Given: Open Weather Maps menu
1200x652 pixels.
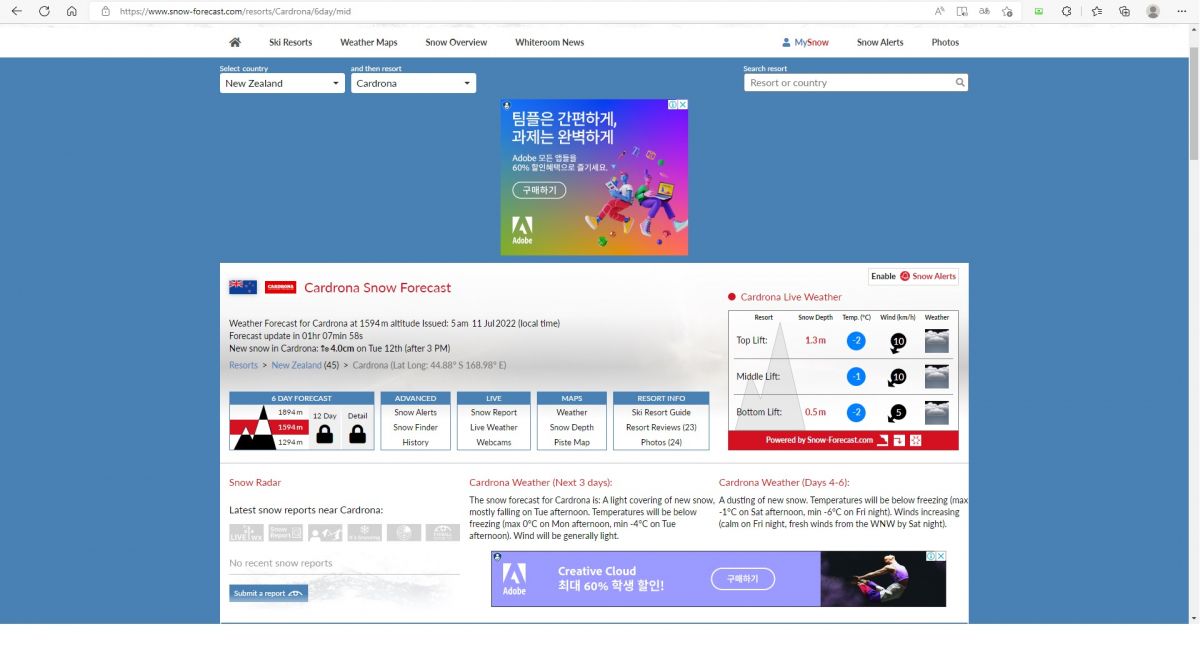Looking at the screenshot, I should point(369,42).
